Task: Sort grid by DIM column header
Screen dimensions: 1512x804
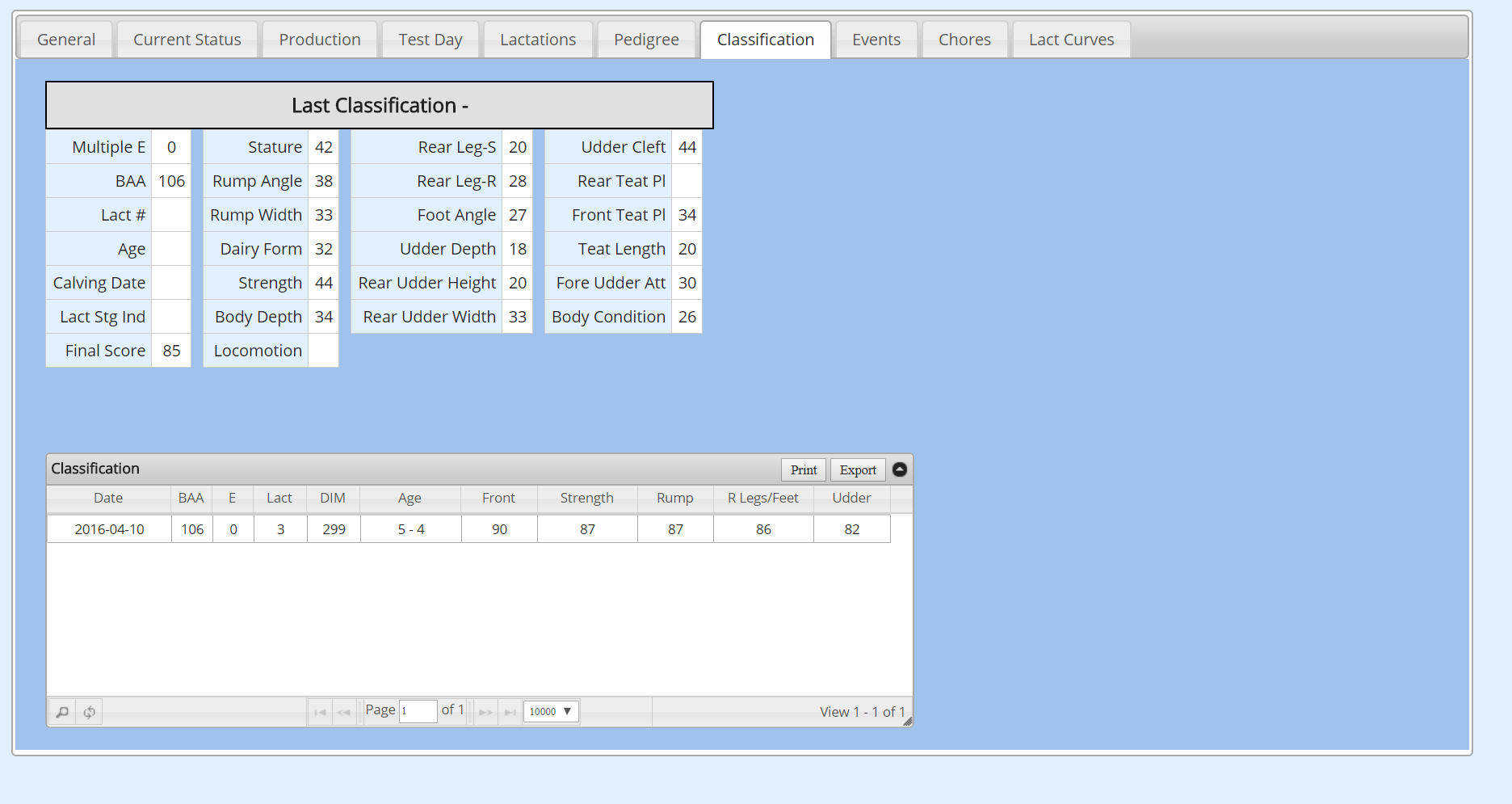Action: coord(333,499)
